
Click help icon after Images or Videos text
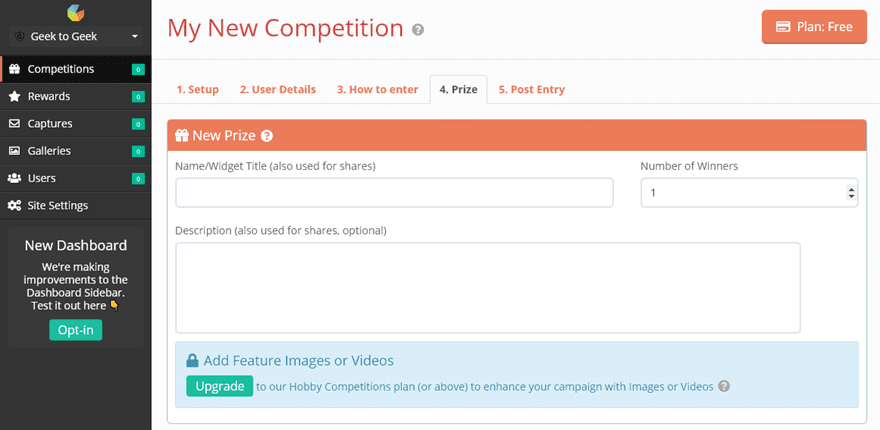(x=724, y=386)
